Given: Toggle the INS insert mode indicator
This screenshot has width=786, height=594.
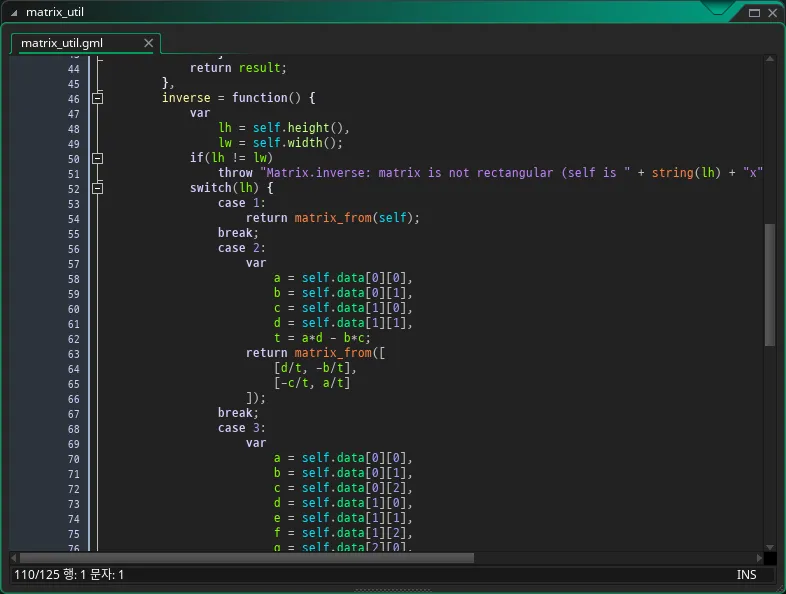Looking at the screenshot, I should pyautogui.click(x=746, y=575).
